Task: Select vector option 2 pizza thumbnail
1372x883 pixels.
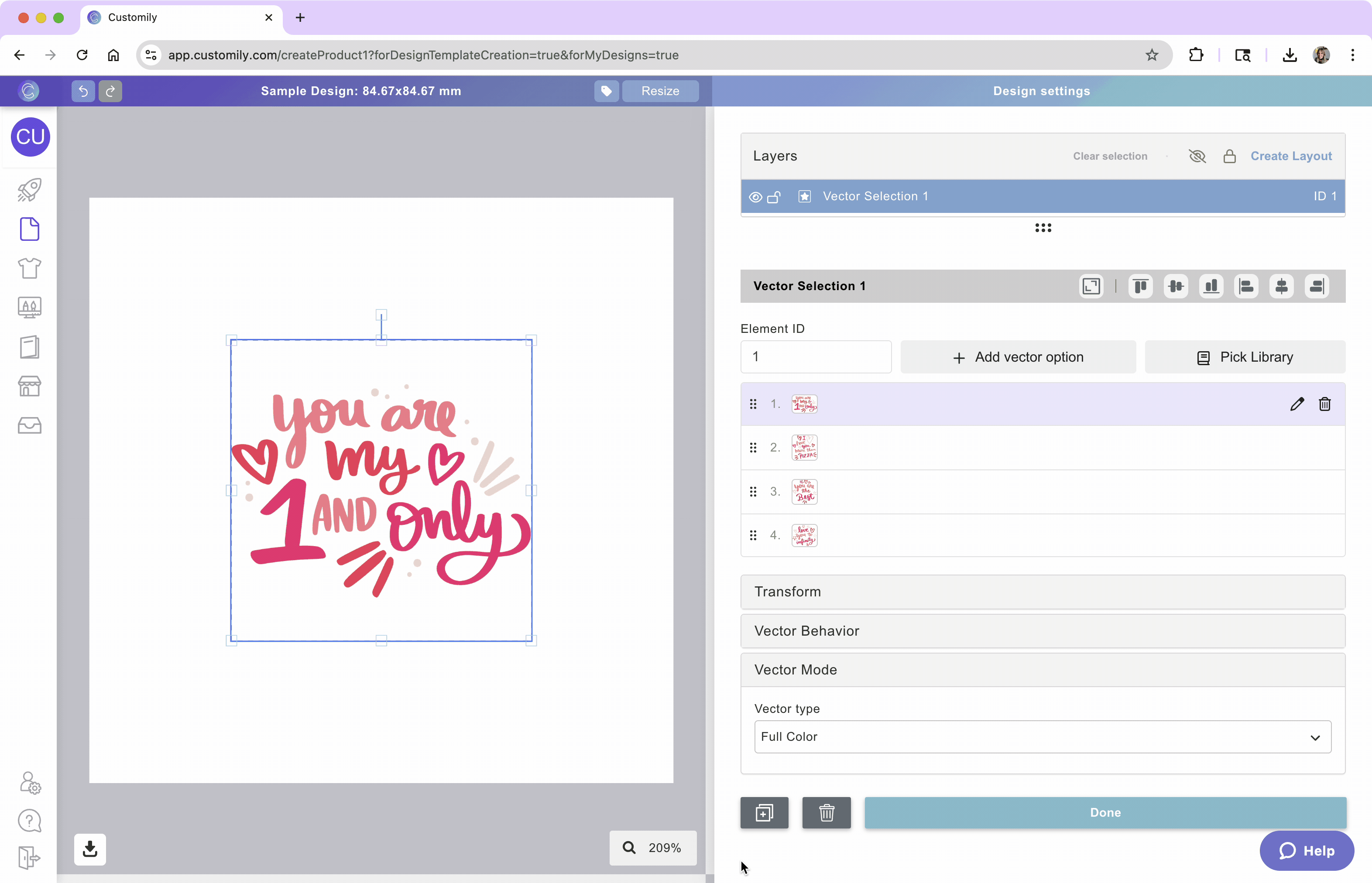Action: [x=804, y=447]
